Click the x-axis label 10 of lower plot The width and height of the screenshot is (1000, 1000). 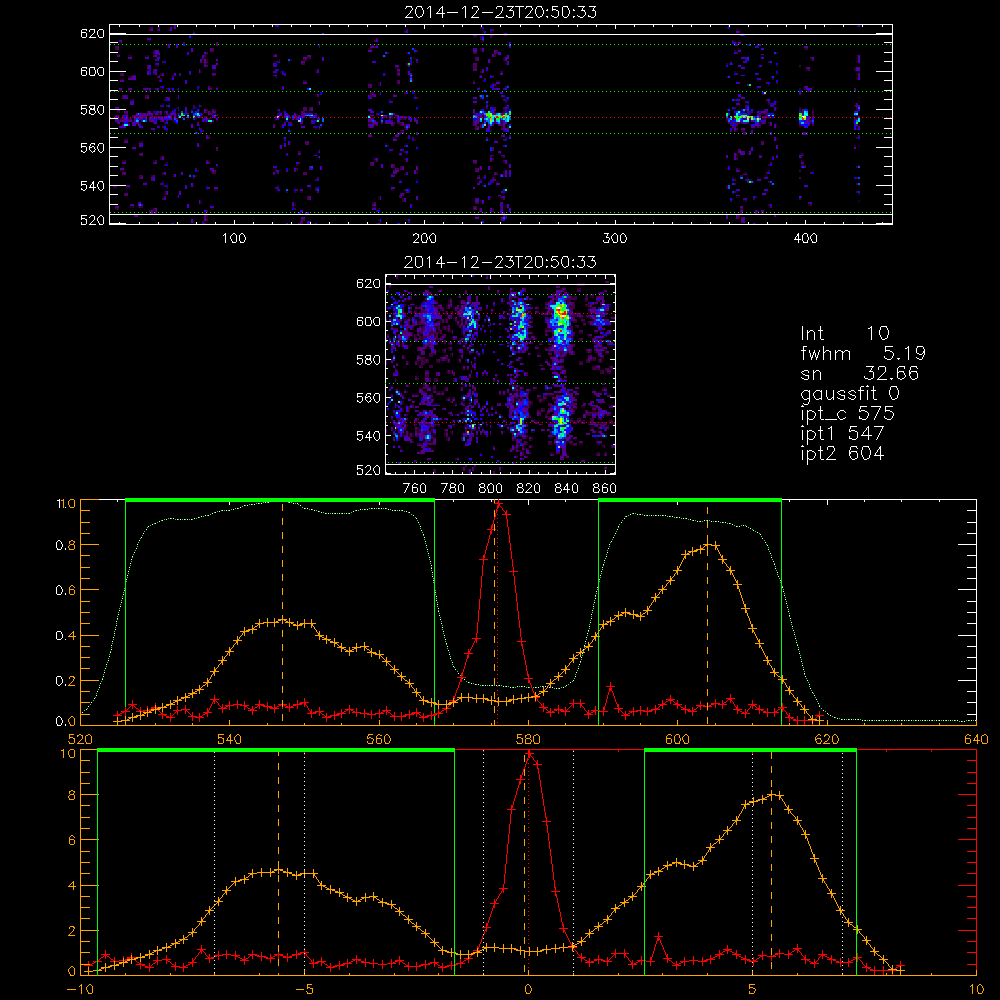976,990
